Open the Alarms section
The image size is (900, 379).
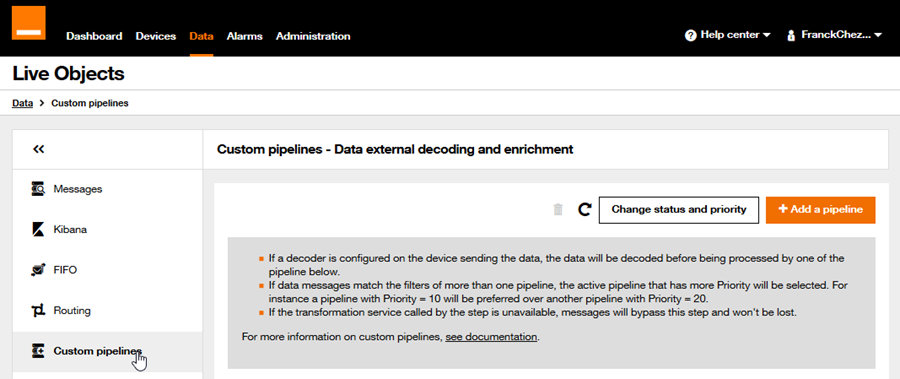pos(245,36)
